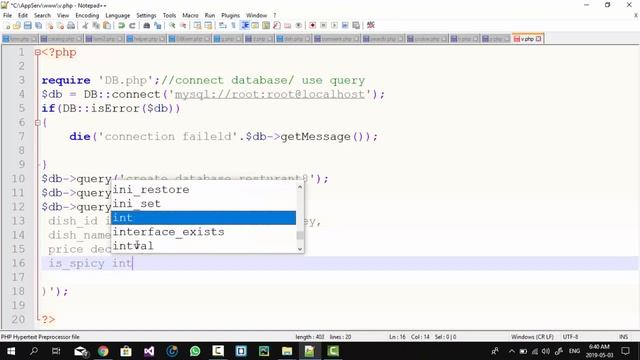Toggle word wrap in the toolbar
The height and width of the screenshot is (360, 640).
click(x=222, y=25)
